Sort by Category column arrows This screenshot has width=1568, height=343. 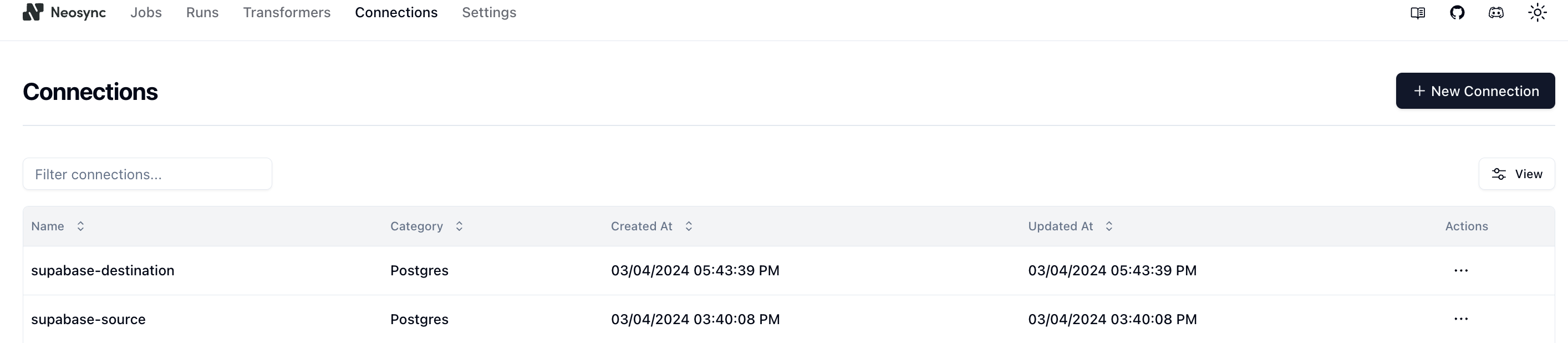click(460, 226)
